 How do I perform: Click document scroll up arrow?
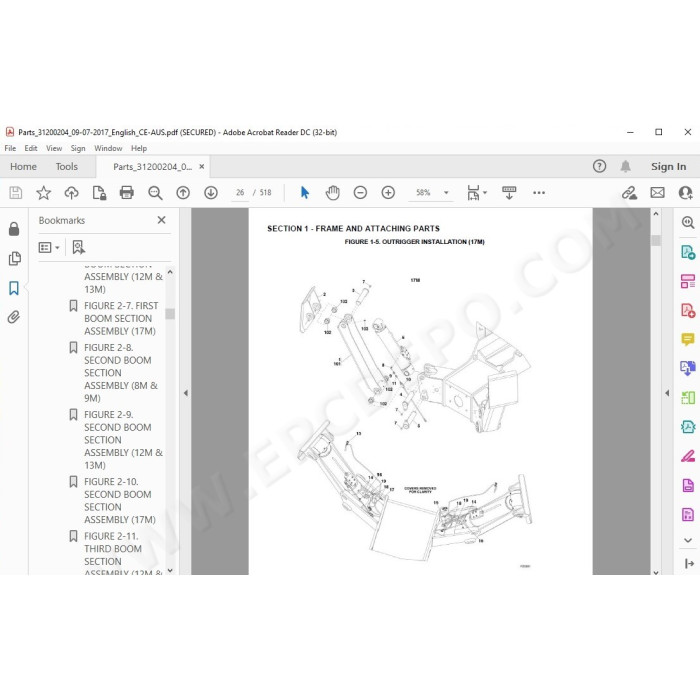[x=656, y=214]
